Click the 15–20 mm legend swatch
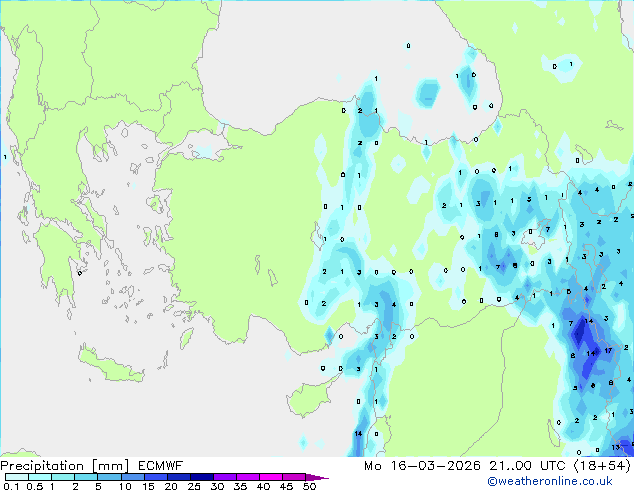Image resolution: width=634 pixels, height=490 pixels. coord(156,477)
